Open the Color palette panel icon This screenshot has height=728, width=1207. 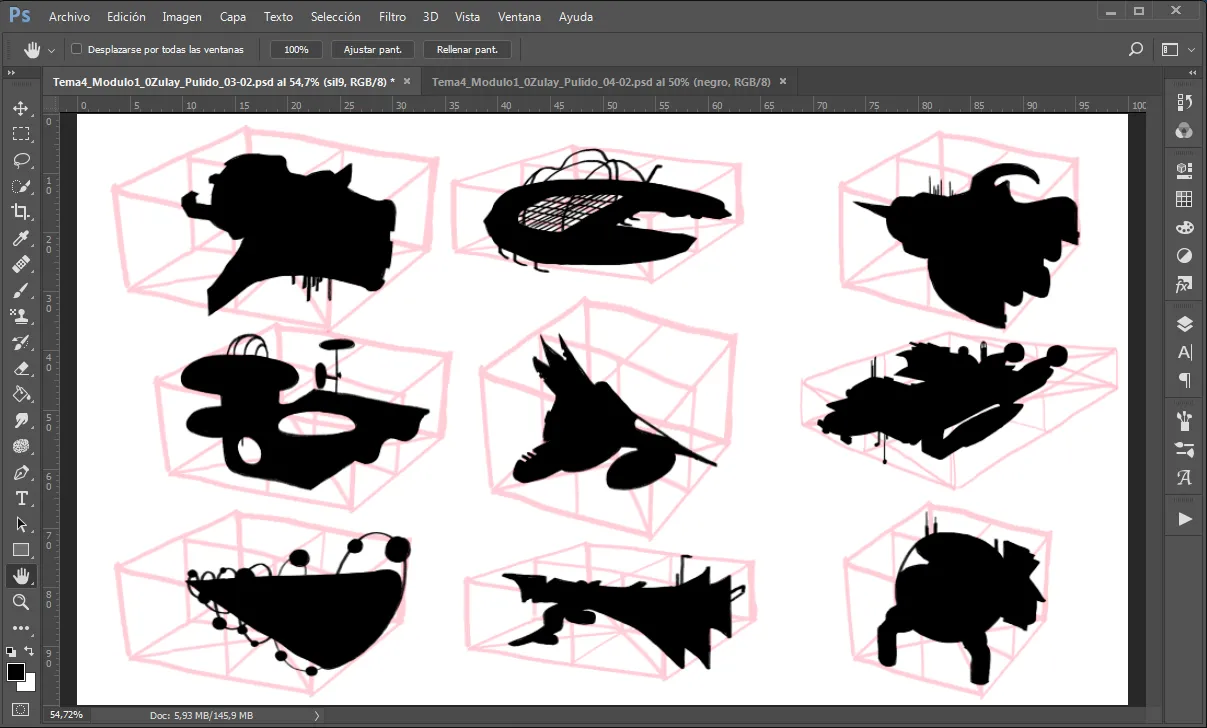1185,228
